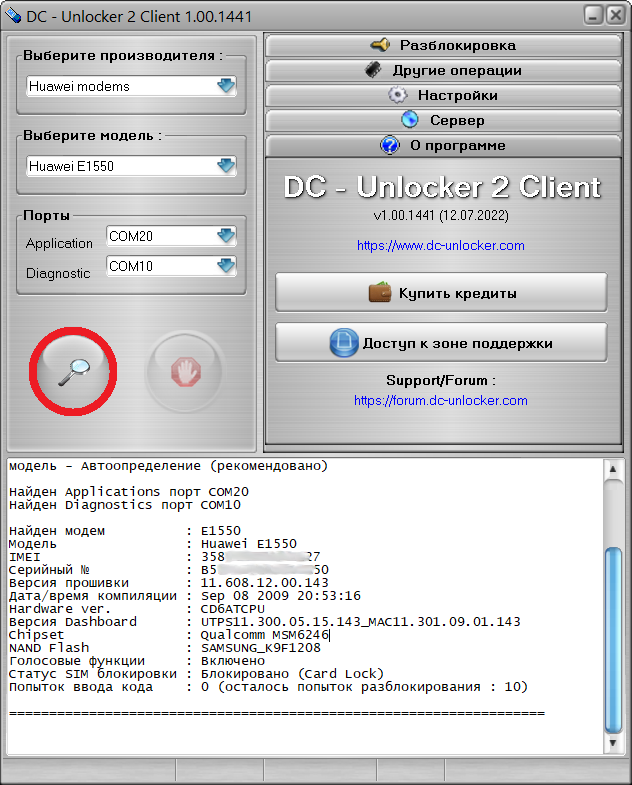Click the magnifying glass detect modem button
Viewport: 632px width, 785px height.
73,371
